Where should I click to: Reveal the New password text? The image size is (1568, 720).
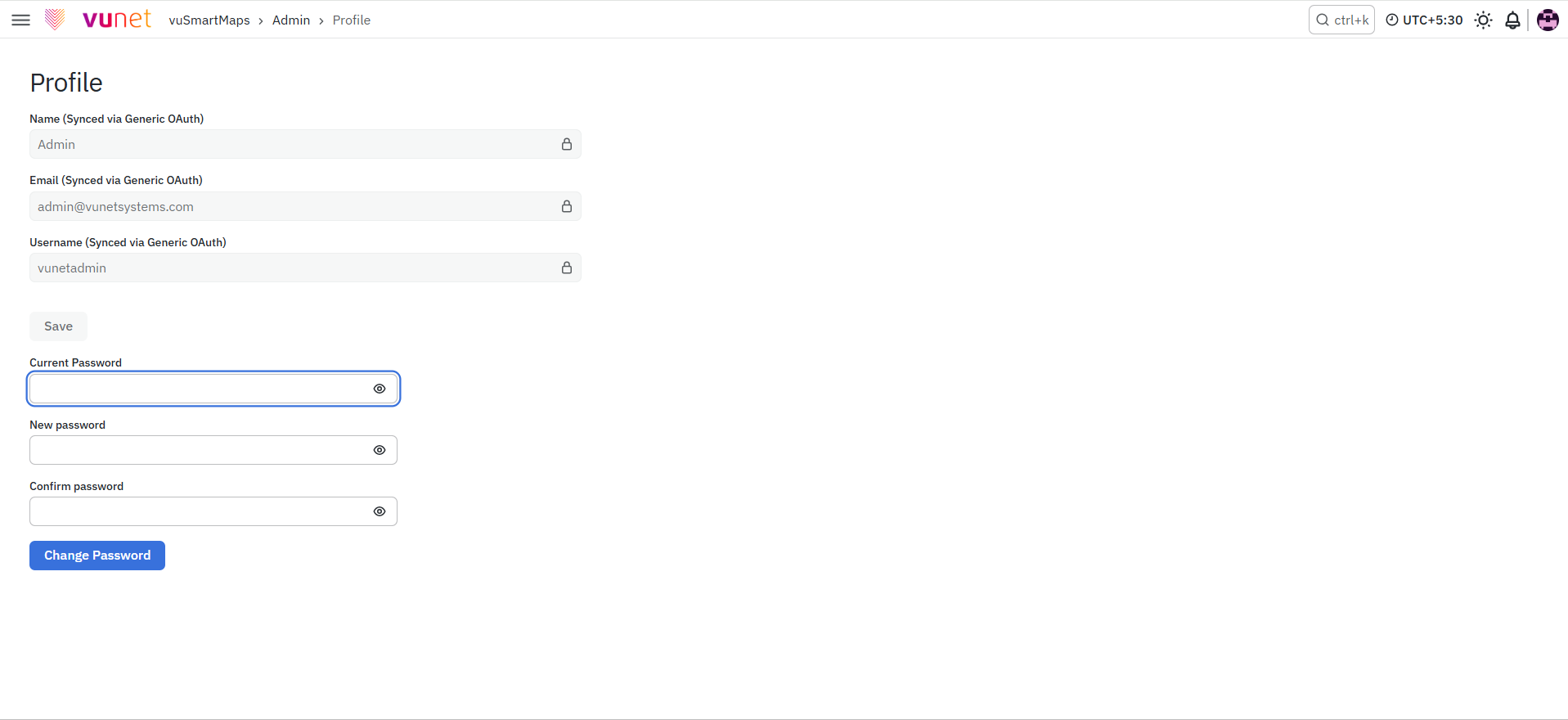pyautogui.click(x=380, y=450)
